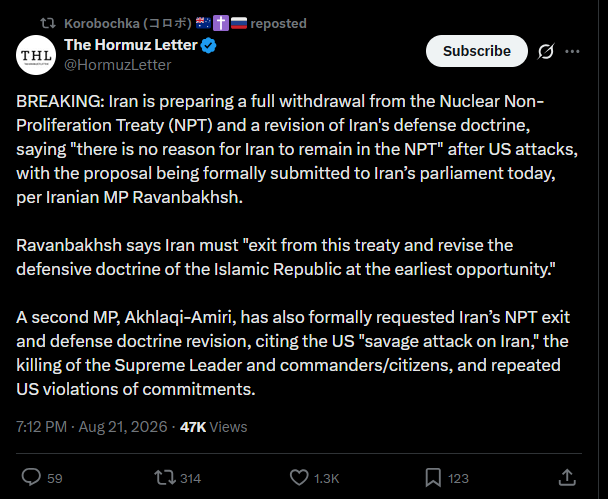The height and width of the screenshot is (499, 608).
Task: Click the 1.3K likes count
Action: (326, 478)
